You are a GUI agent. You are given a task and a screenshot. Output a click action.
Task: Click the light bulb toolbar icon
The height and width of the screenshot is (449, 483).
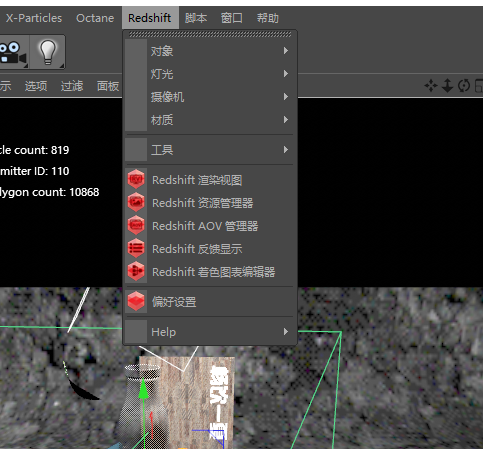click(x=48, y=52)
